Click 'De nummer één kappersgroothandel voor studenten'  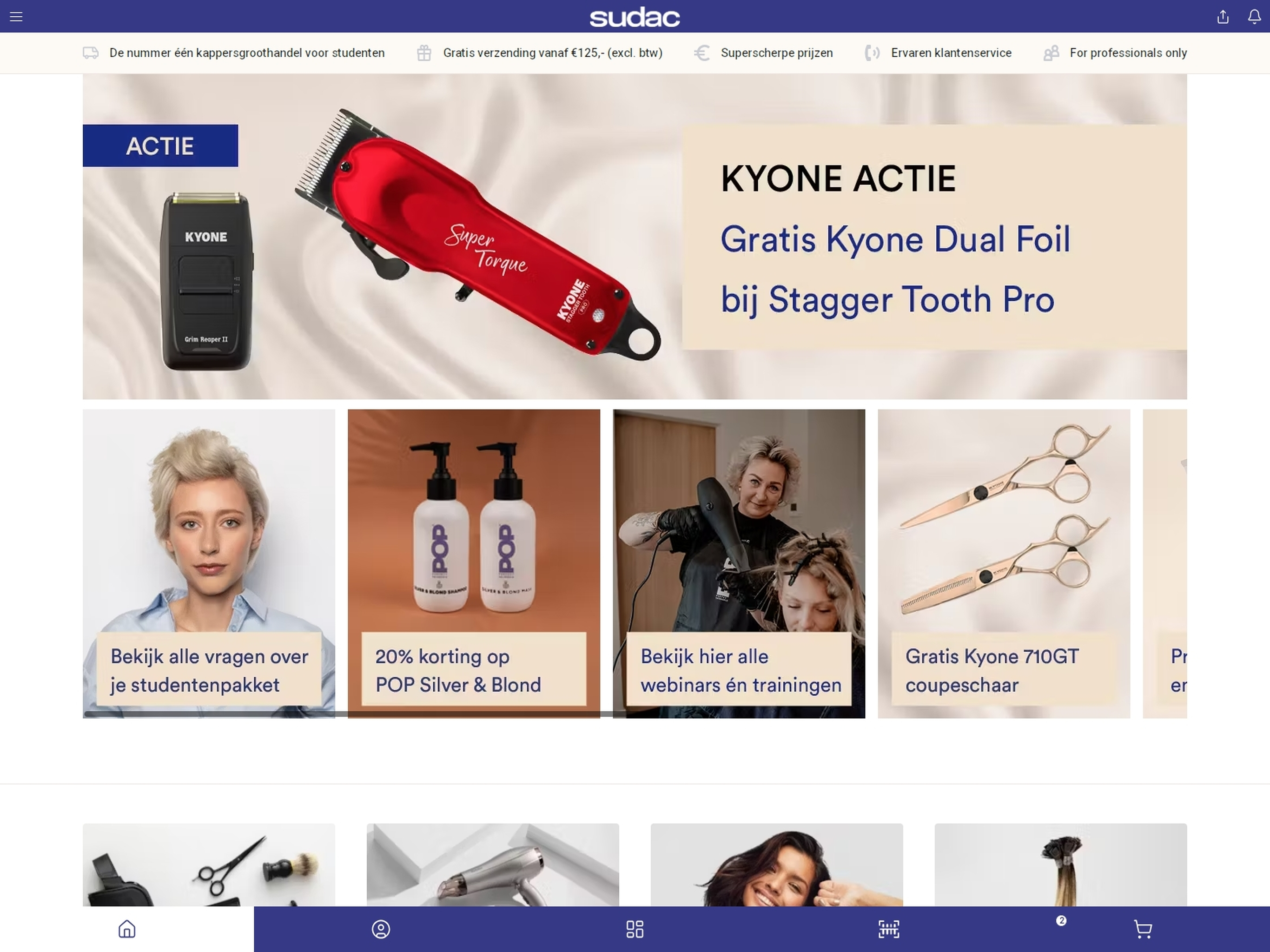(247, 53)
